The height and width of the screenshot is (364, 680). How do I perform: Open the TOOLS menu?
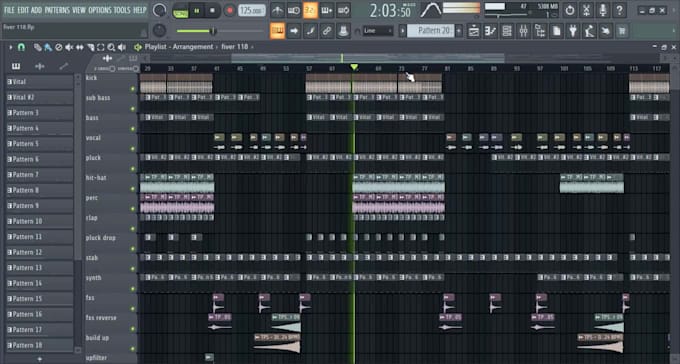[x=122, y=10]
